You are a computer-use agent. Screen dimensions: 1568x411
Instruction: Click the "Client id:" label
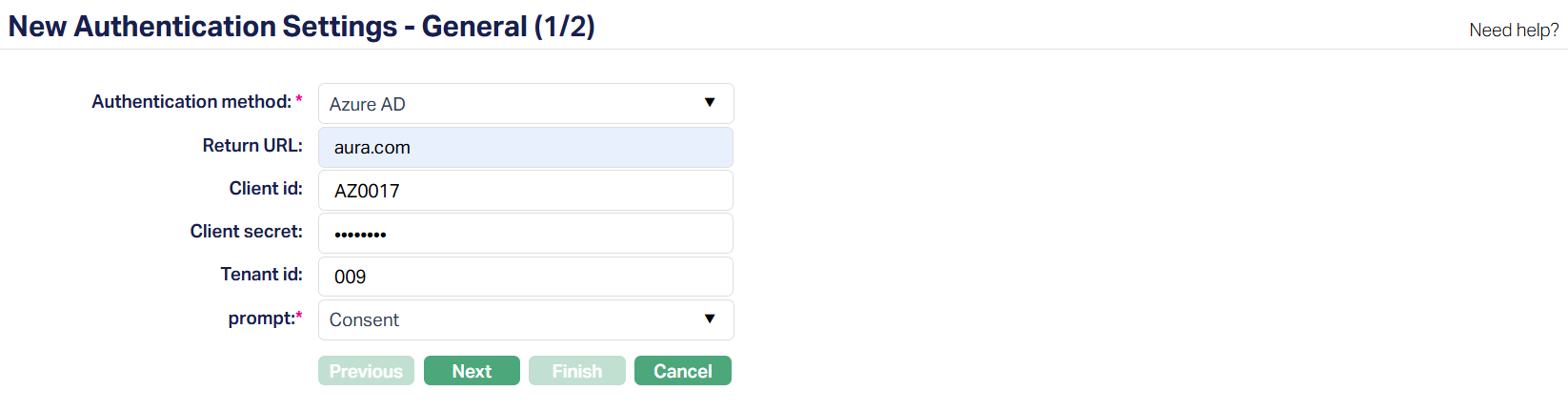click(x=266, y=189)
